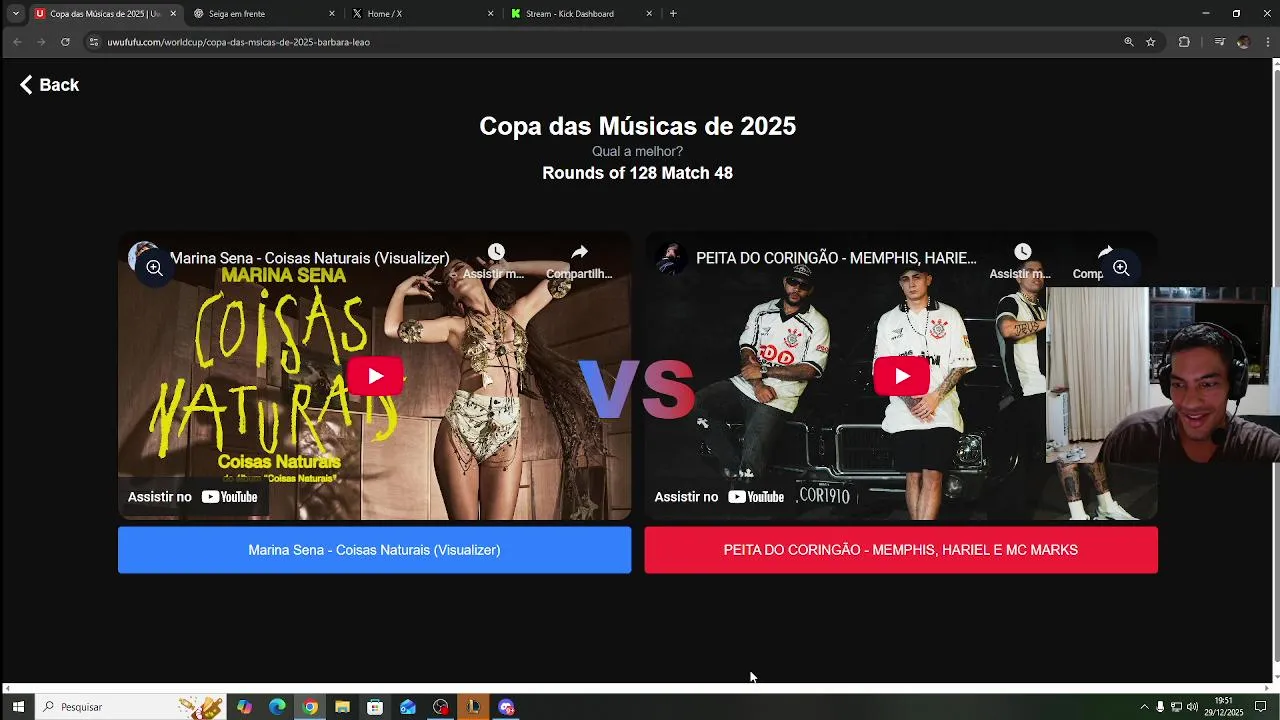
Task: Click the PEITA DO CORINGÃO channel avatar
Action: coord(669,258)
